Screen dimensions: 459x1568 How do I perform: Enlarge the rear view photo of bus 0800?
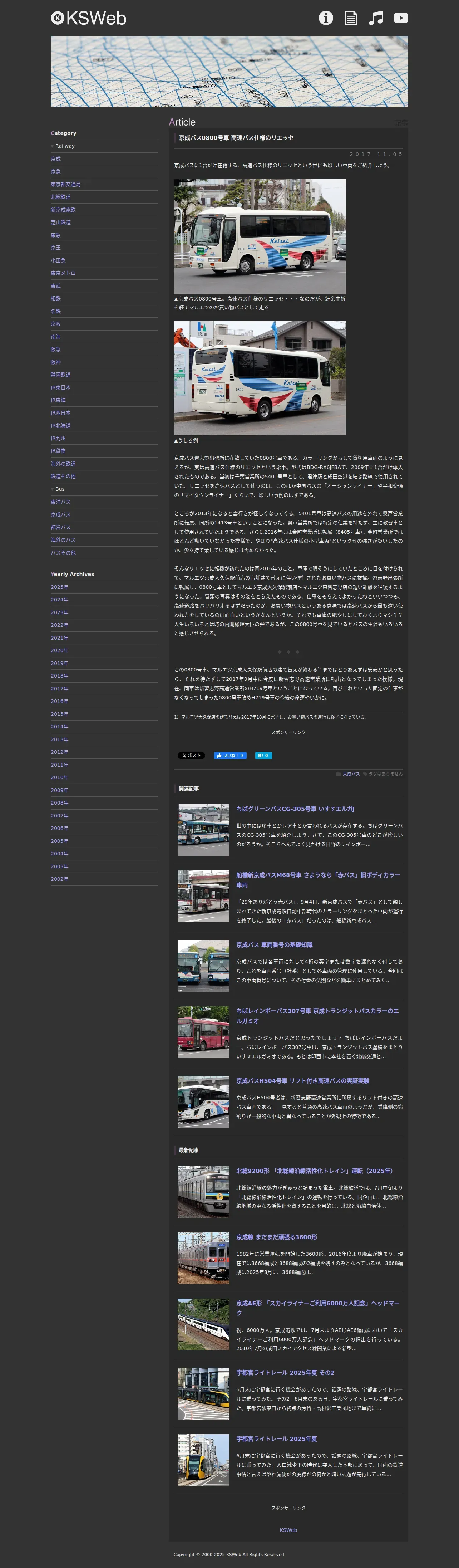point(260,378)
